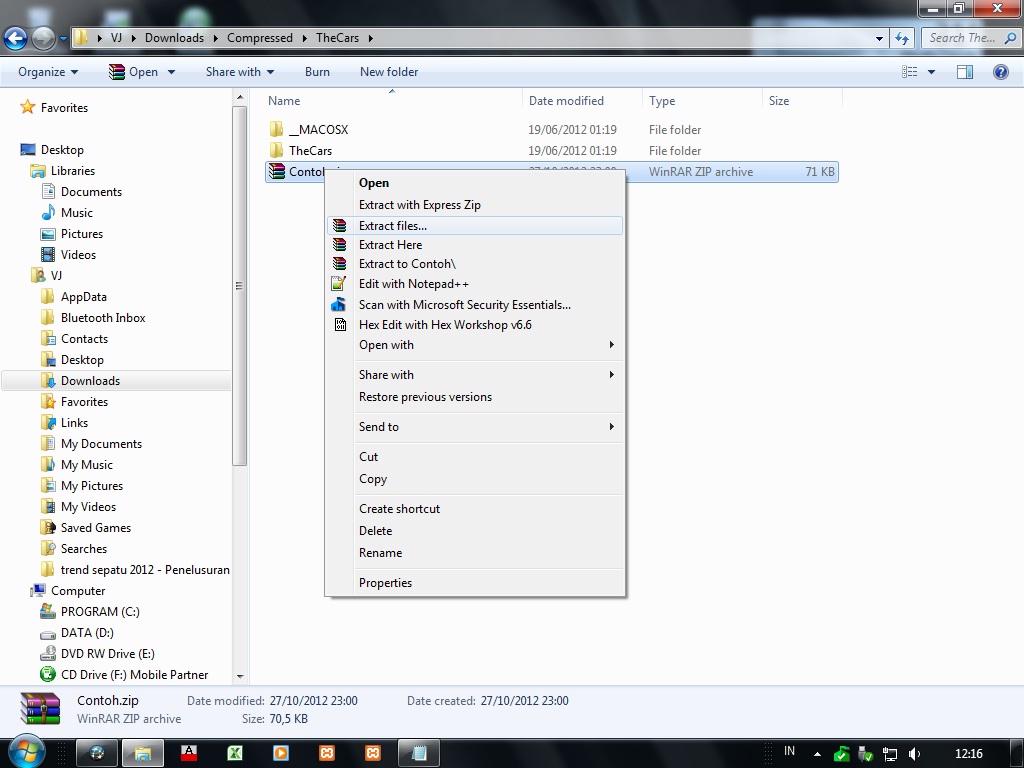The width and height of the screenshot is (1024, 768).
Task: Select "Extract files..." with WinRAR icon
Action: (394, 226)
